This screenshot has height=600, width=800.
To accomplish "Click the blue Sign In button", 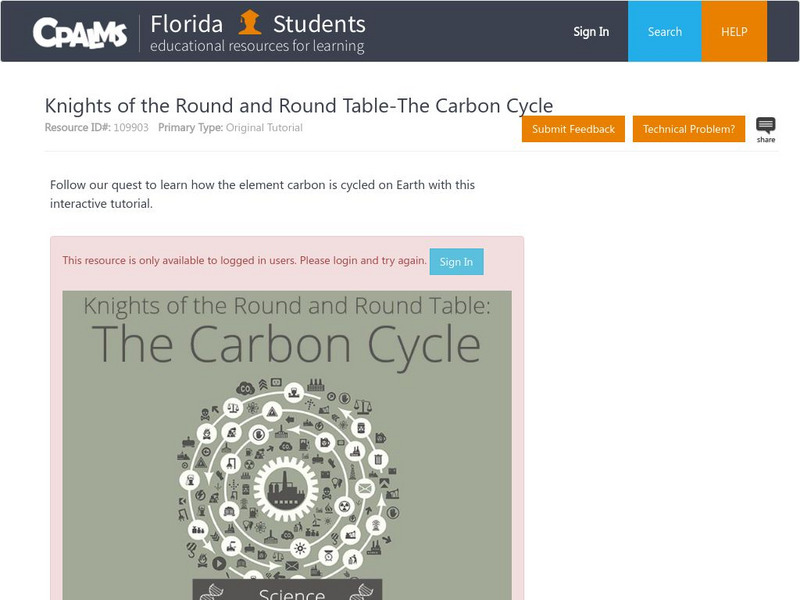I will pos(456,262).
